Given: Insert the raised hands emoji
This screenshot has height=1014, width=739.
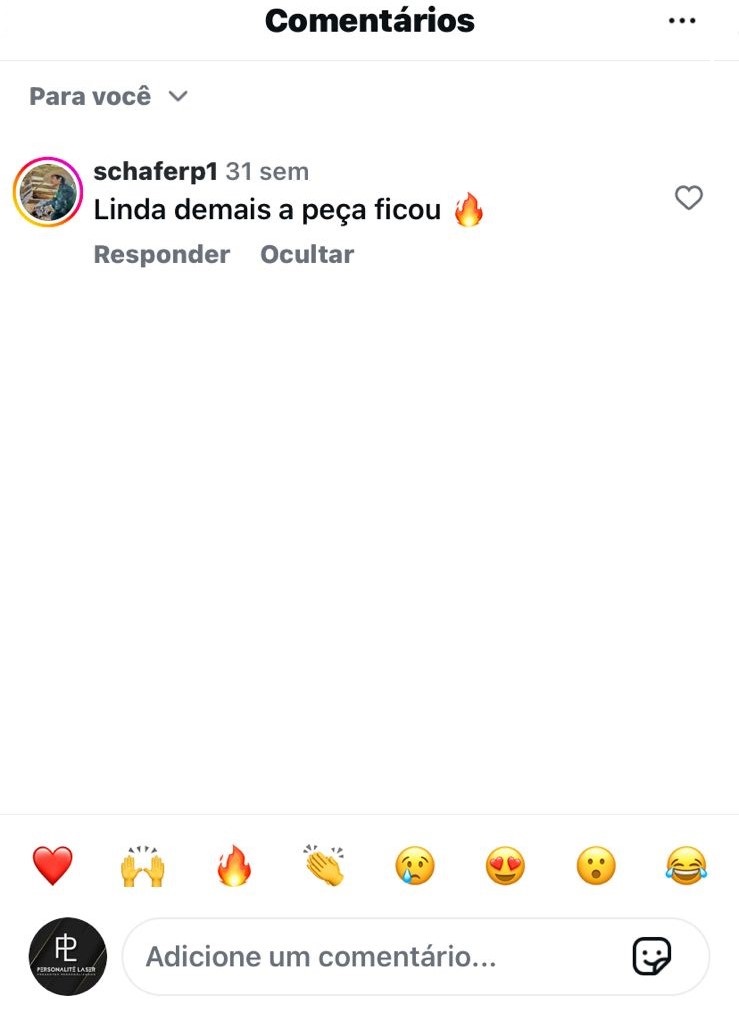Looking at the screenshot, I should [x=143, y=865].
